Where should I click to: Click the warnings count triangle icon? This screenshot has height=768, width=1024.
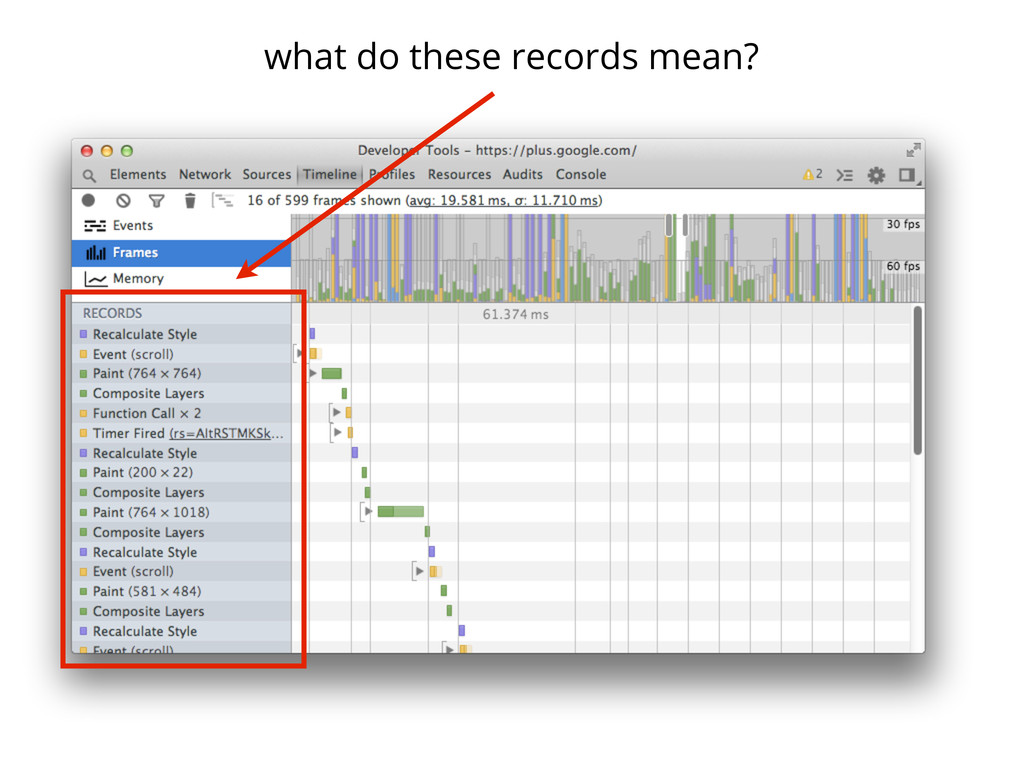[808, 175]
